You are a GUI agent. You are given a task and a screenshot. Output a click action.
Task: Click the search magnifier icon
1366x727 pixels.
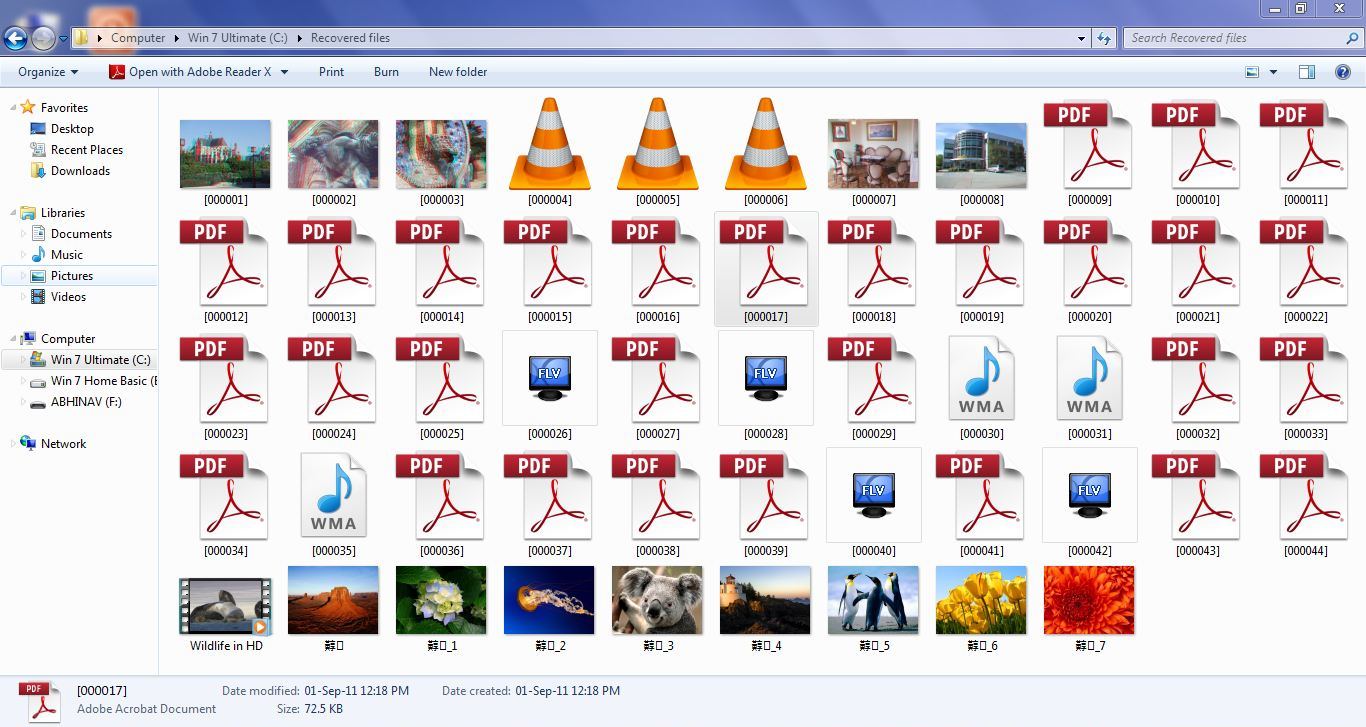(1352, 38)
